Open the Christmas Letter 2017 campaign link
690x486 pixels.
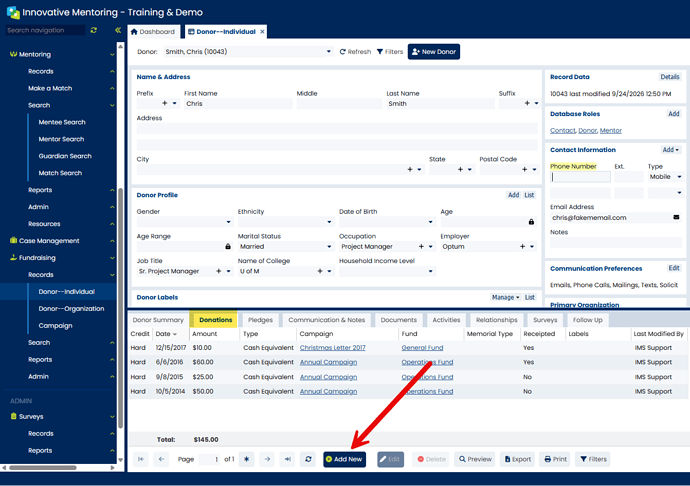pos(332,348)
